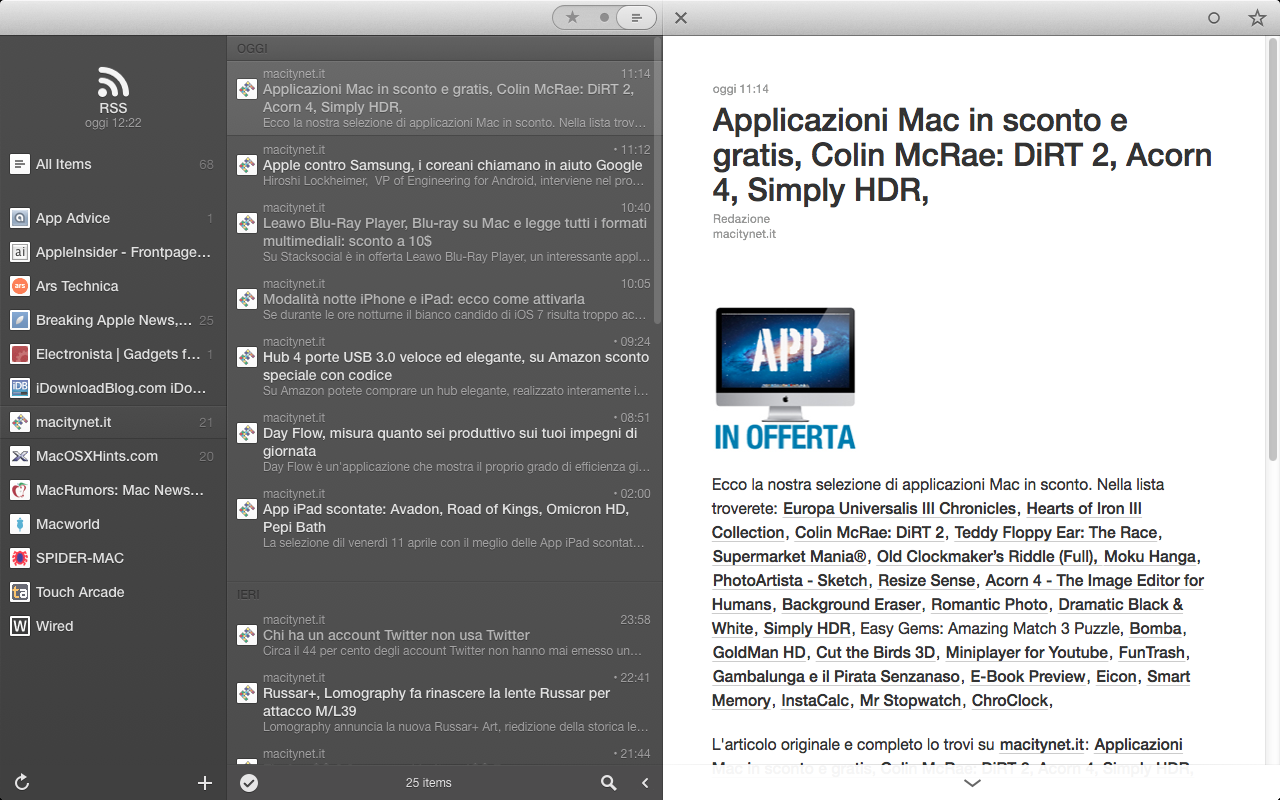This screenshot has height=800, width=1280.
Task: Mark all items as read with checkmark icon
Action: click(x=249, y=783)
